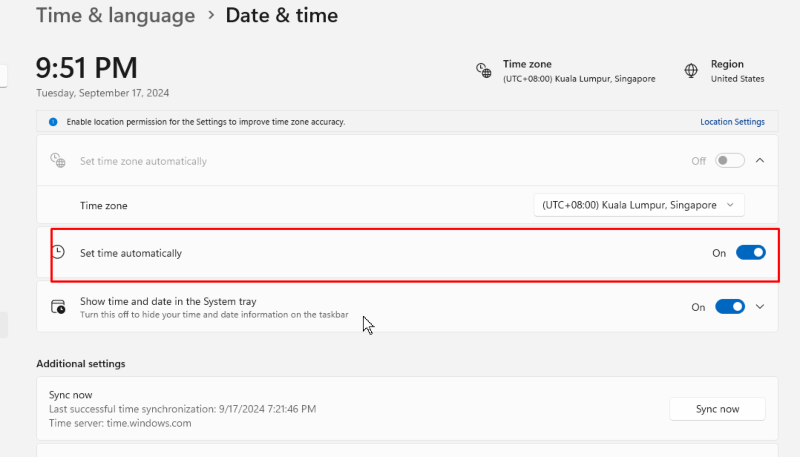
Task: Toggle Set time zone automatically switch
Action: (730, 161)
